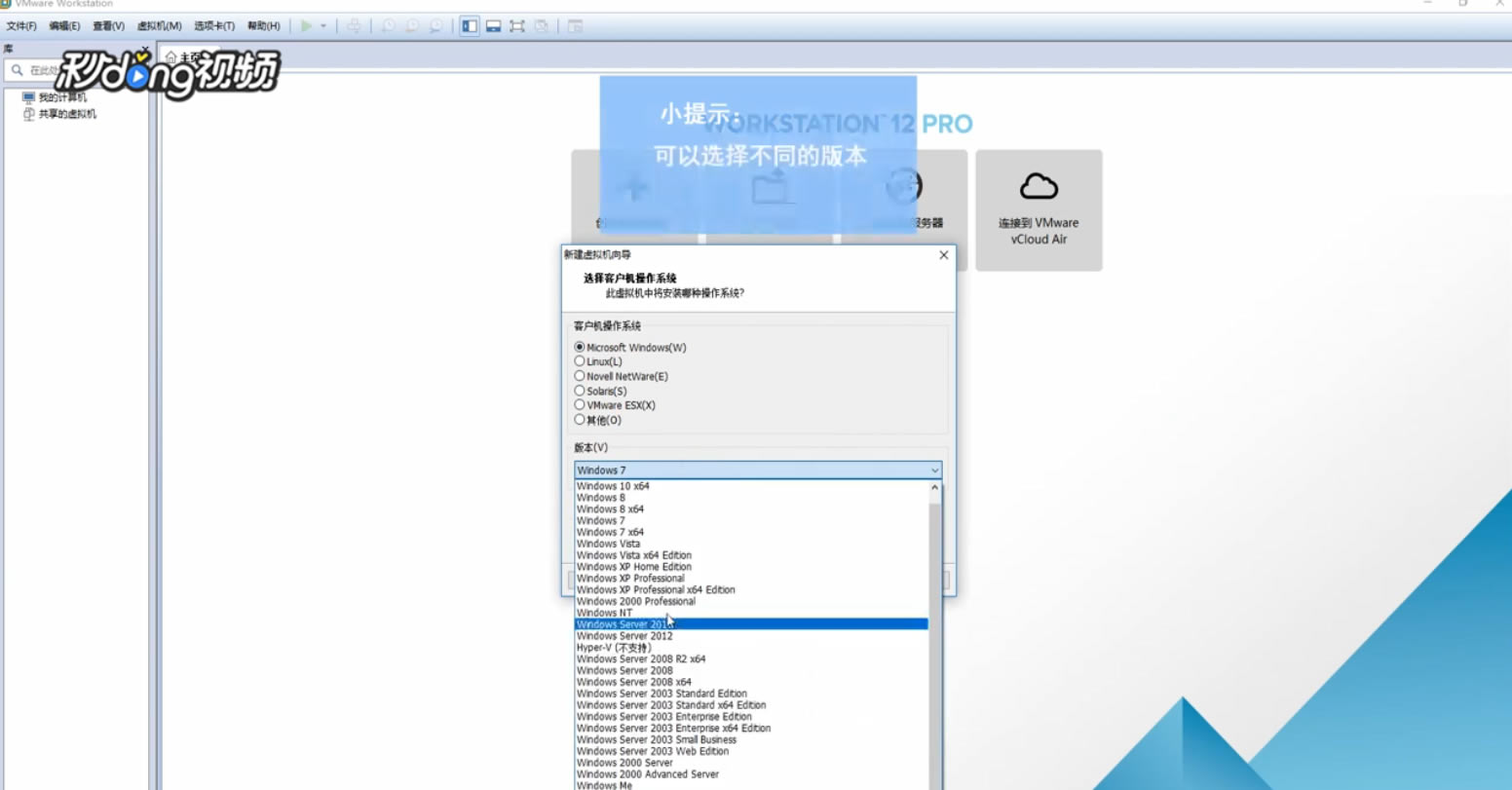The height and width of the screenshot is (790, 1512).
Task: Choose Windows Server 2008 R2 x64
Action: click(751, 659)
